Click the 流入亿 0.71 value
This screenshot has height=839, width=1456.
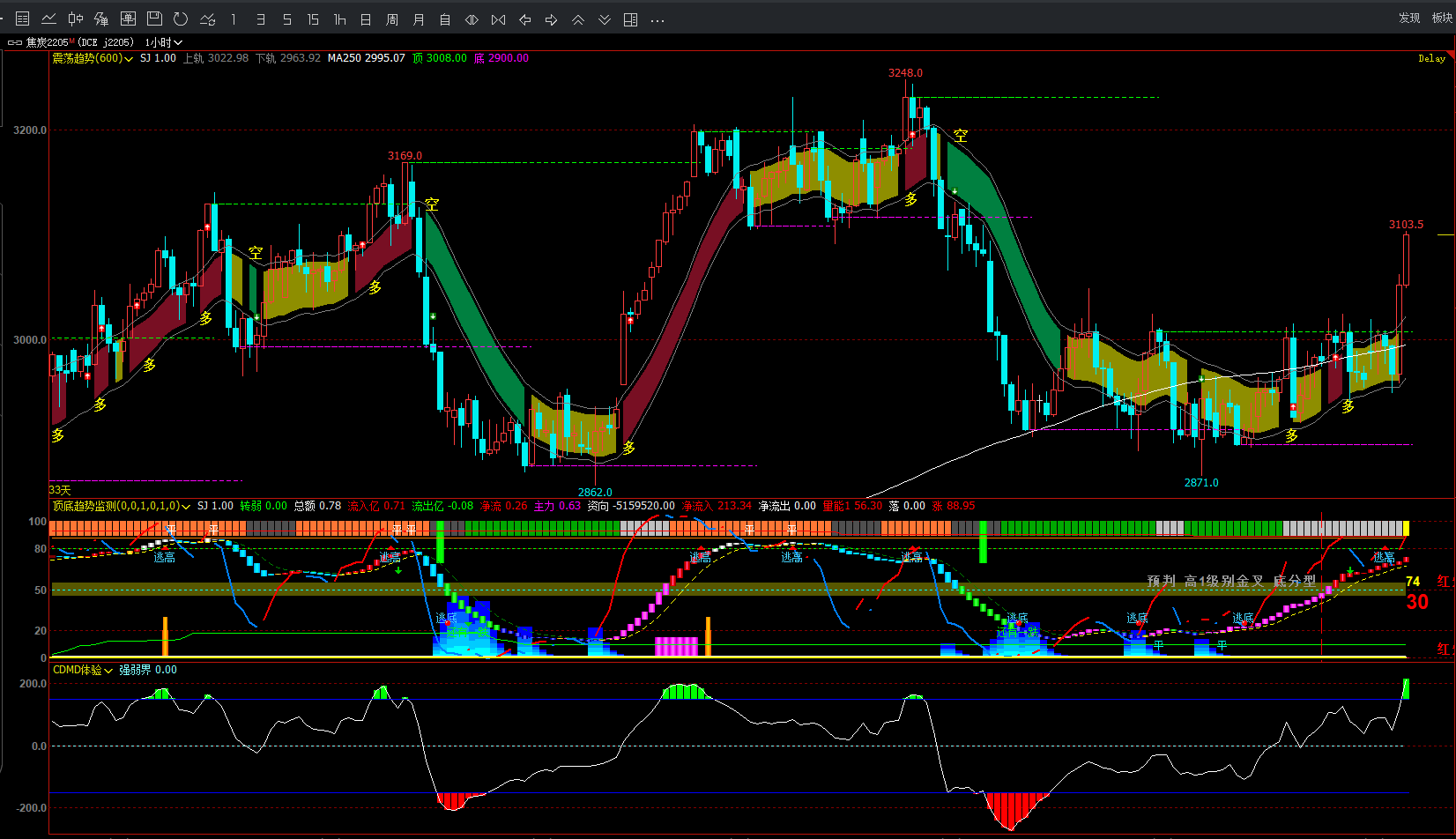(376, 506)
